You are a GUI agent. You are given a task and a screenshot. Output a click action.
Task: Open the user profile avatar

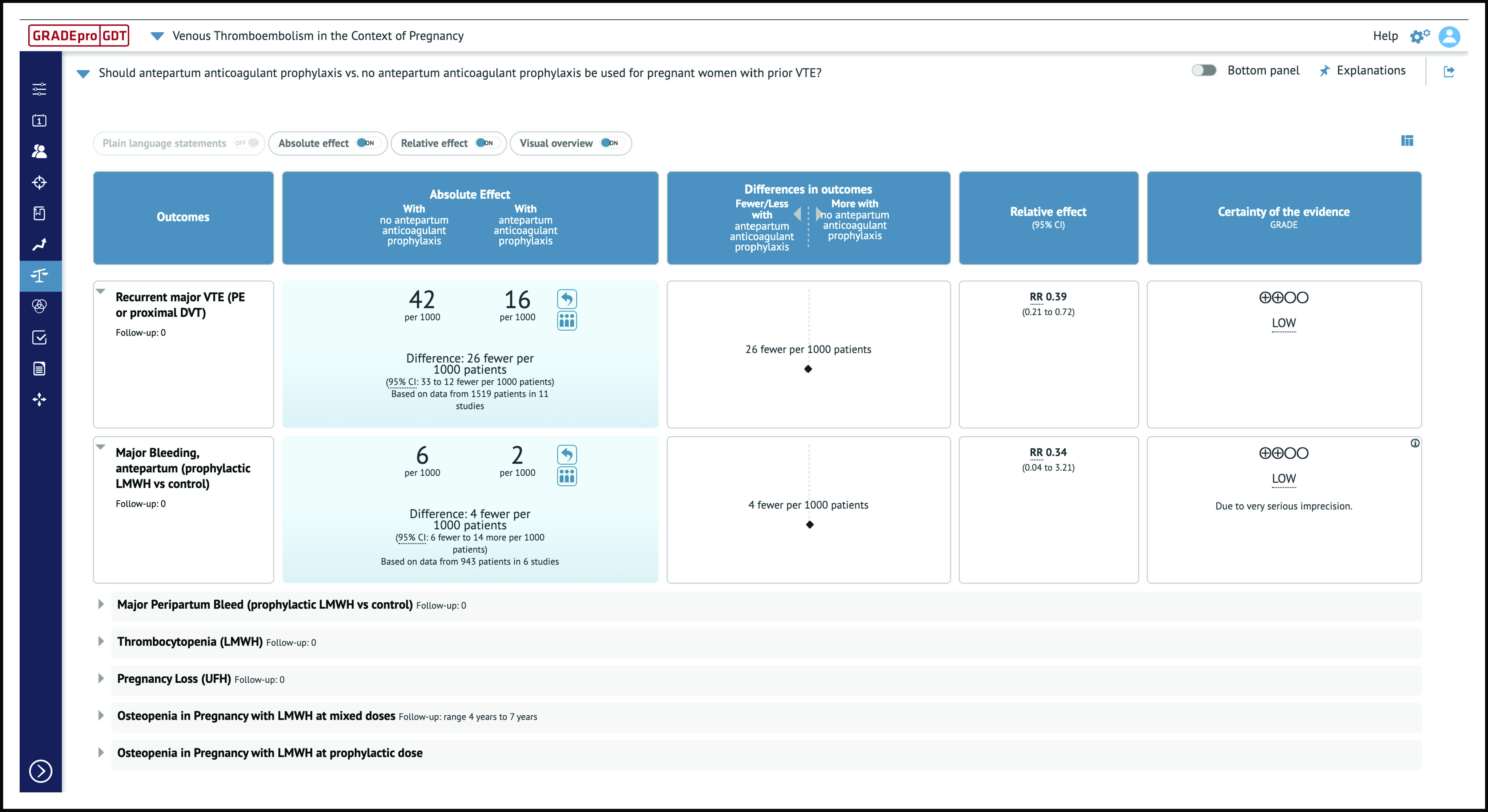pos(1449,36)
